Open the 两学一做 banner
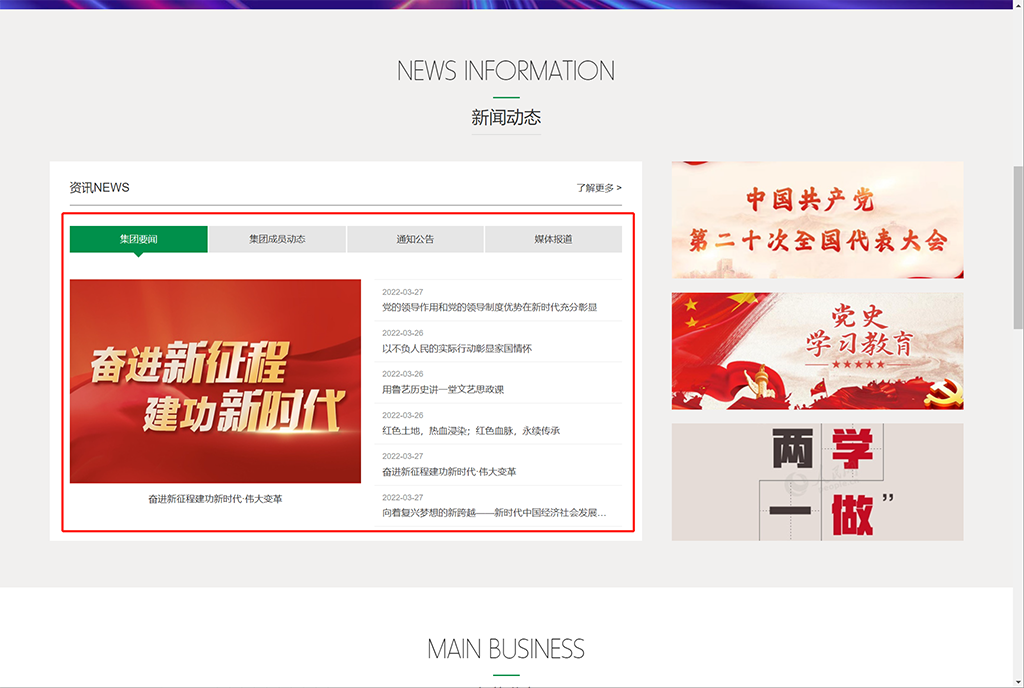Image resolution: width=1024 pixels, height=688 pixels. [x=817, y=482]
